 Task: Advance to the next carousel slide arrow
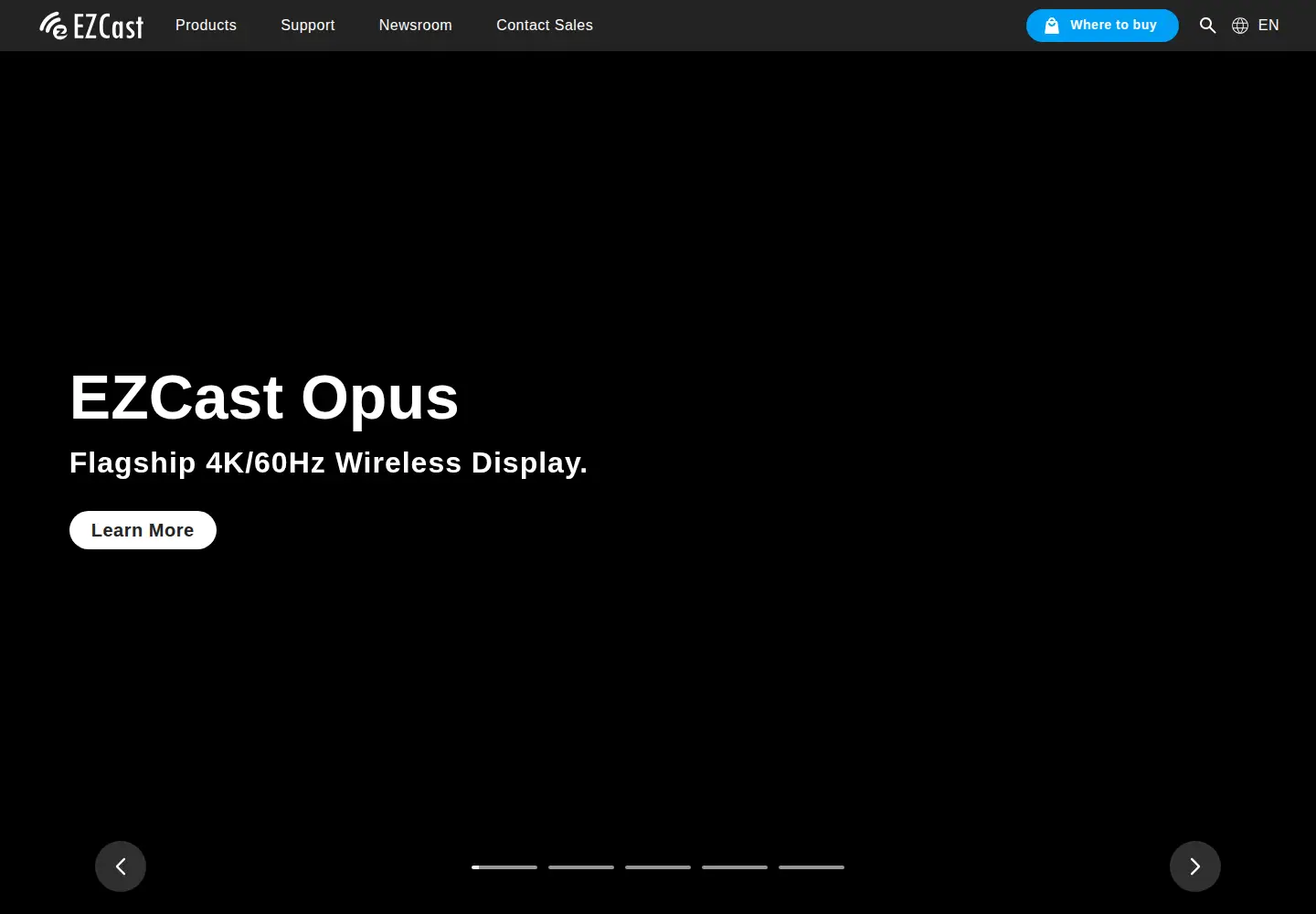(1195, 866)
